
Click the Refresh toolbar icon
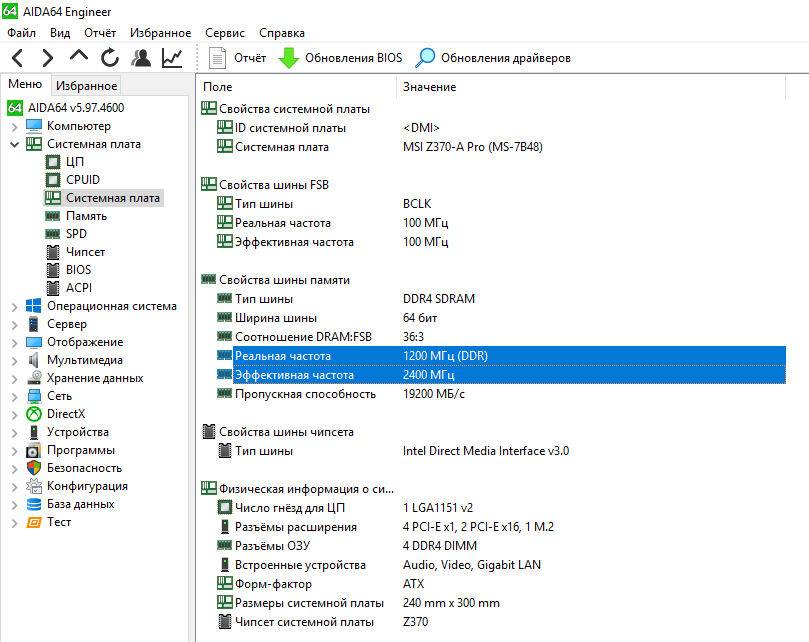pos(109,58)
